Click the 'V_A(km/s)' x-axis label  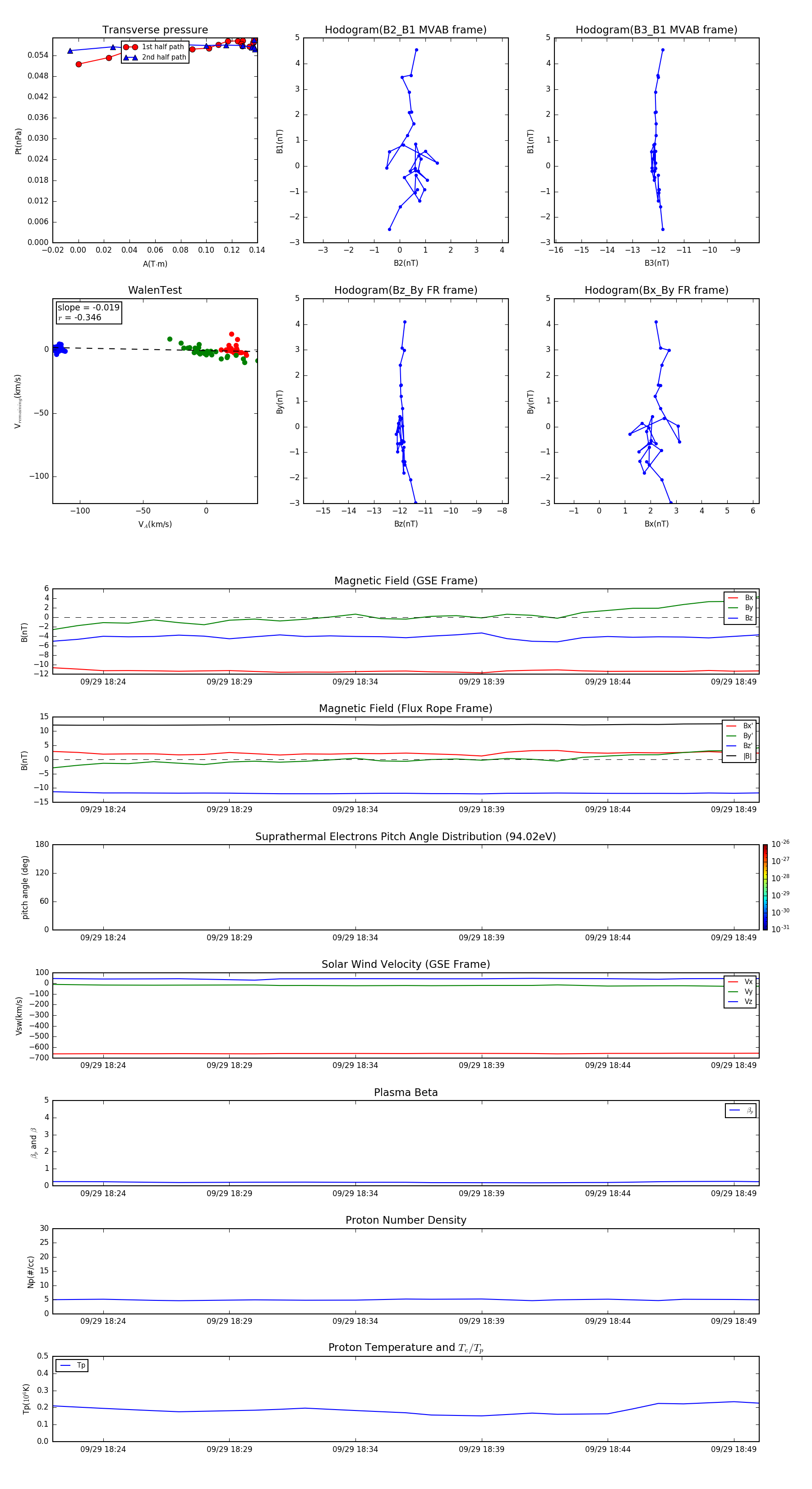[155, 525]
